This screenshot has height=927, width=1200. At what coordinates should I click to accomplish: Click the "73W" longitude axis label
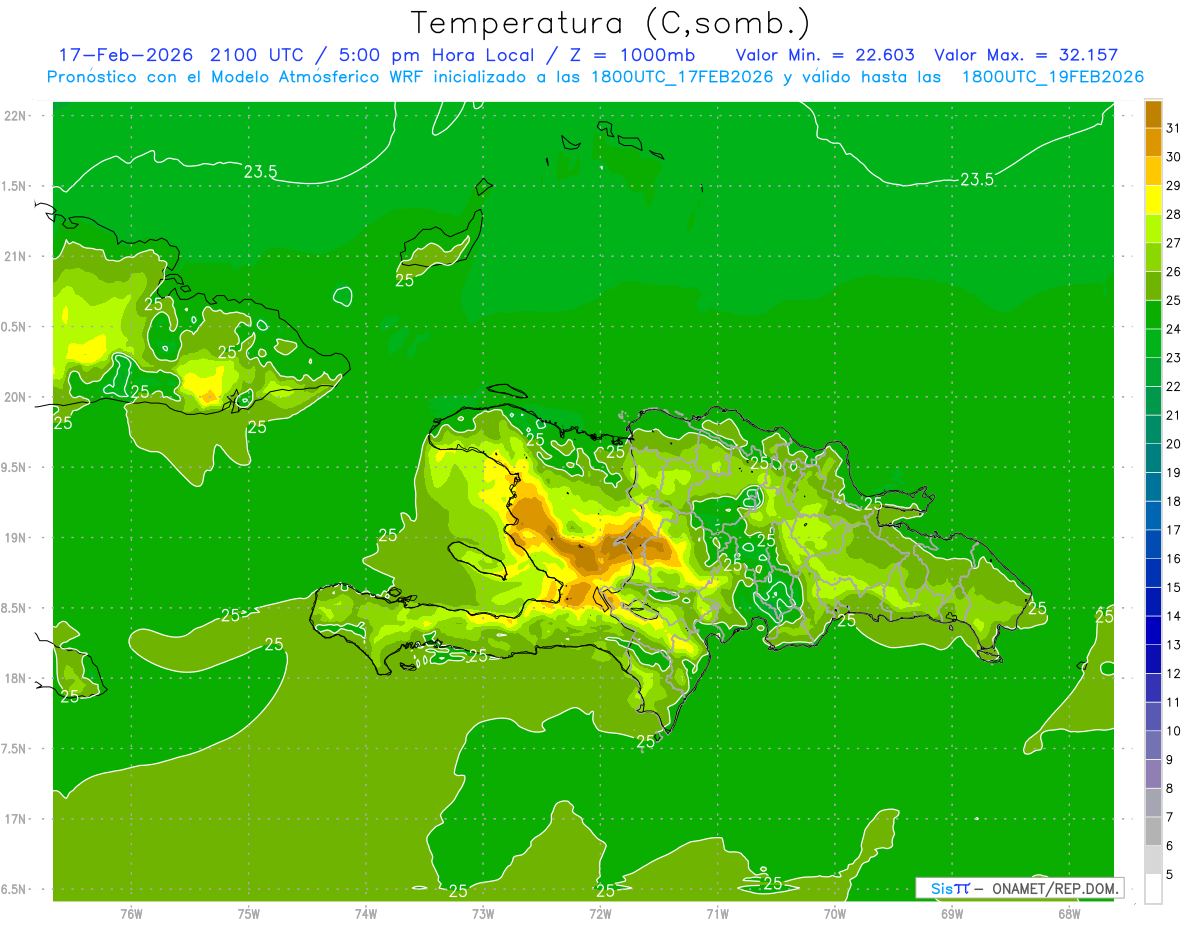(483, 912)
